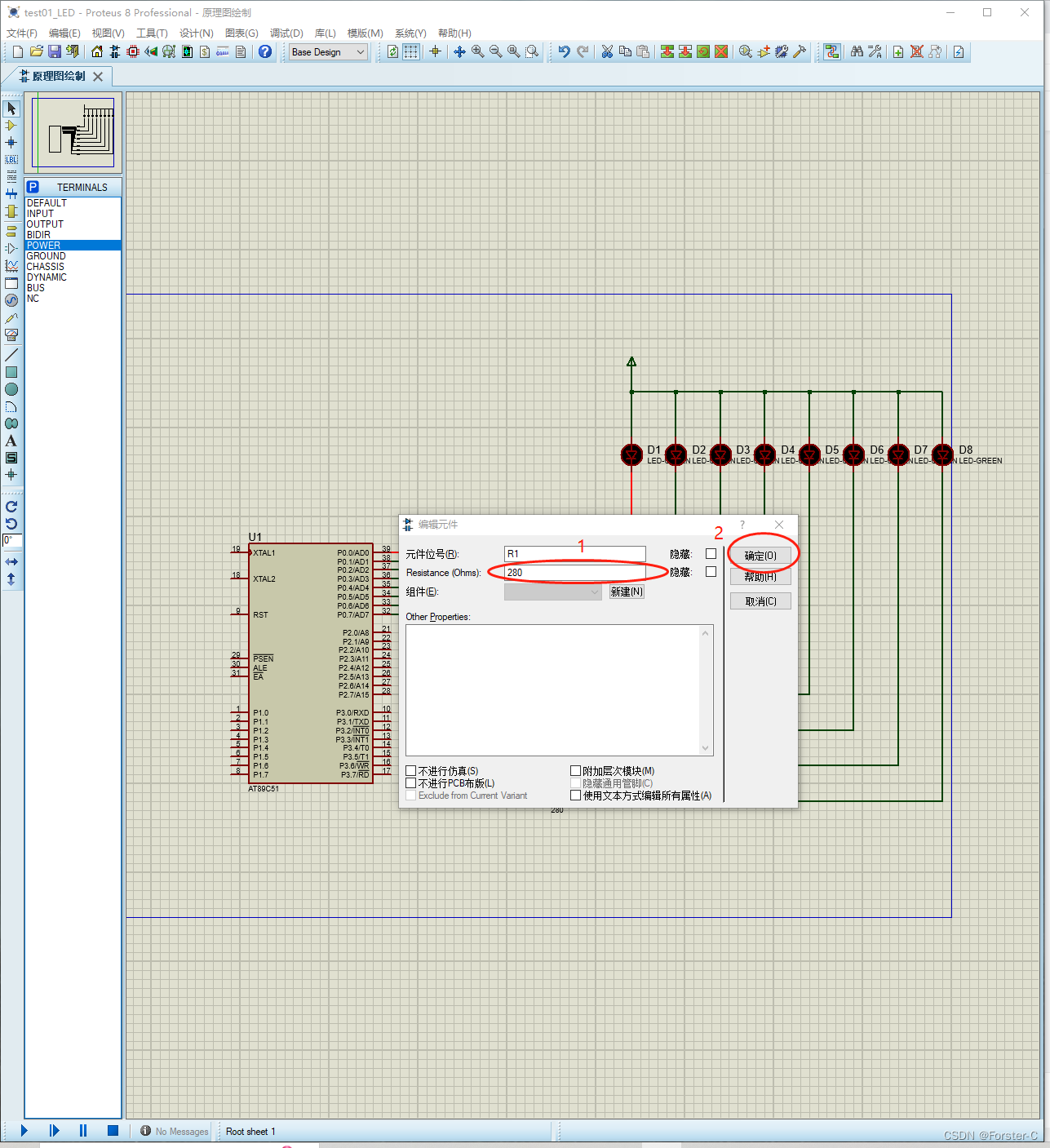Open the 调试(D) menu
Viewport: 1050px width, 1148px height.
286,33
